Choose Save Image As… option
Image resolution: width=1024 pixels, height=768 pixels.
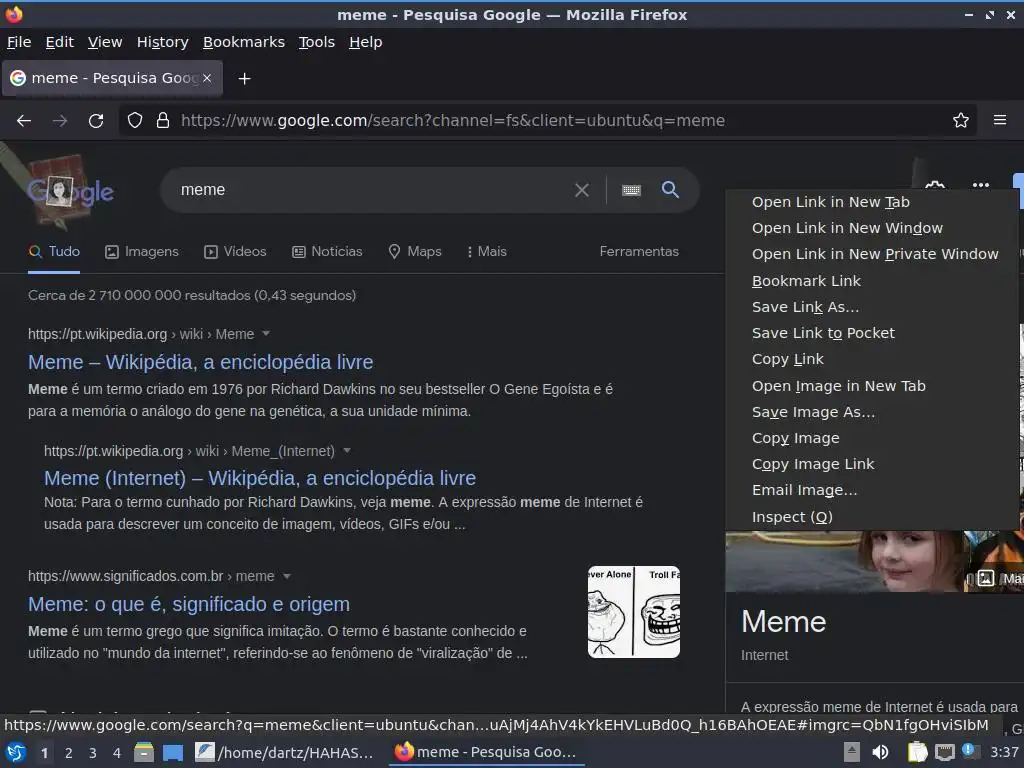pos(871,412)
